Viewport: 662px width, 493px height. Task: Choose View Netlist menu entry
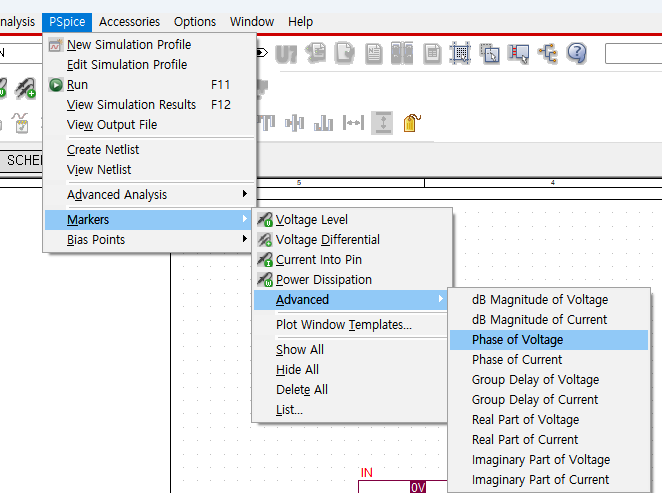[x=149, y=170]
